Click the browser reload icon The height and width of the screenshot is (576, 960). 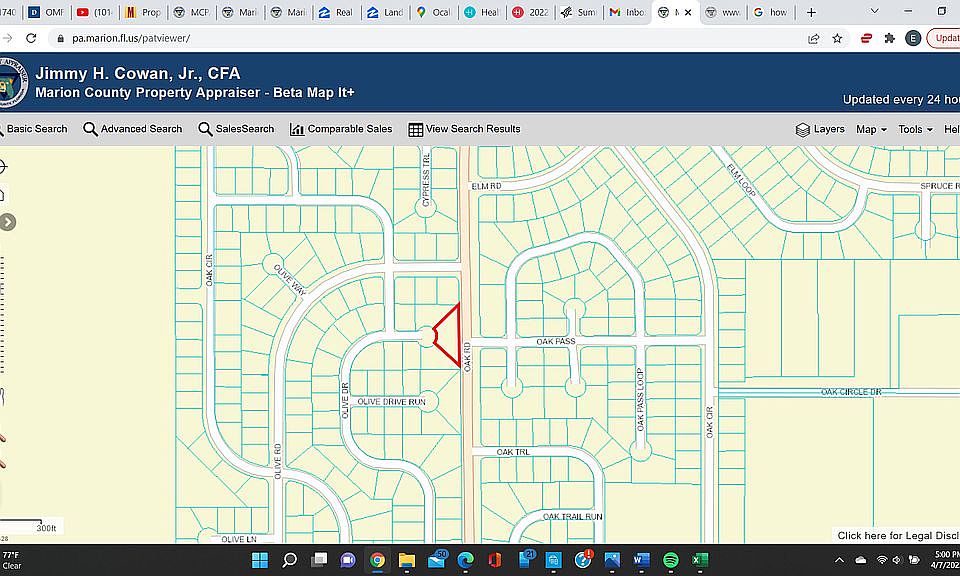point(31,38)
